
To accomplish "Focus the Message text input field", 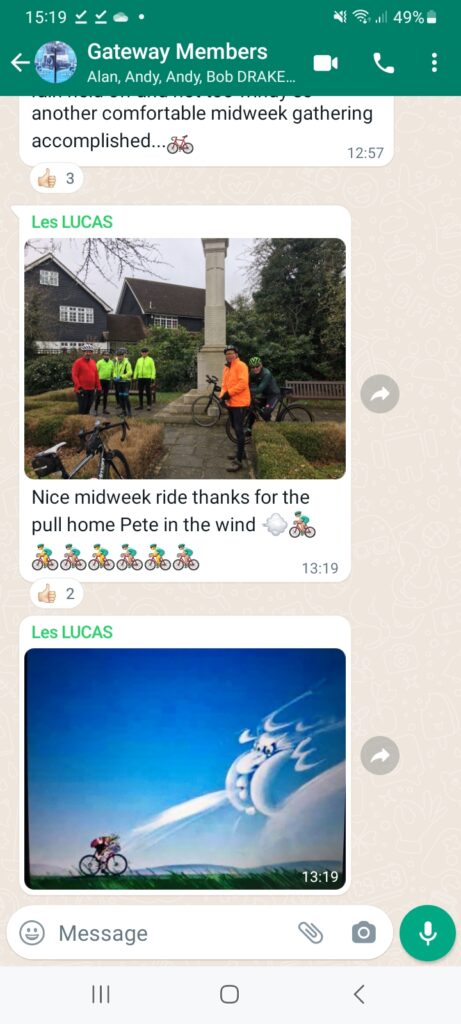I will click(x=173, y=933).
